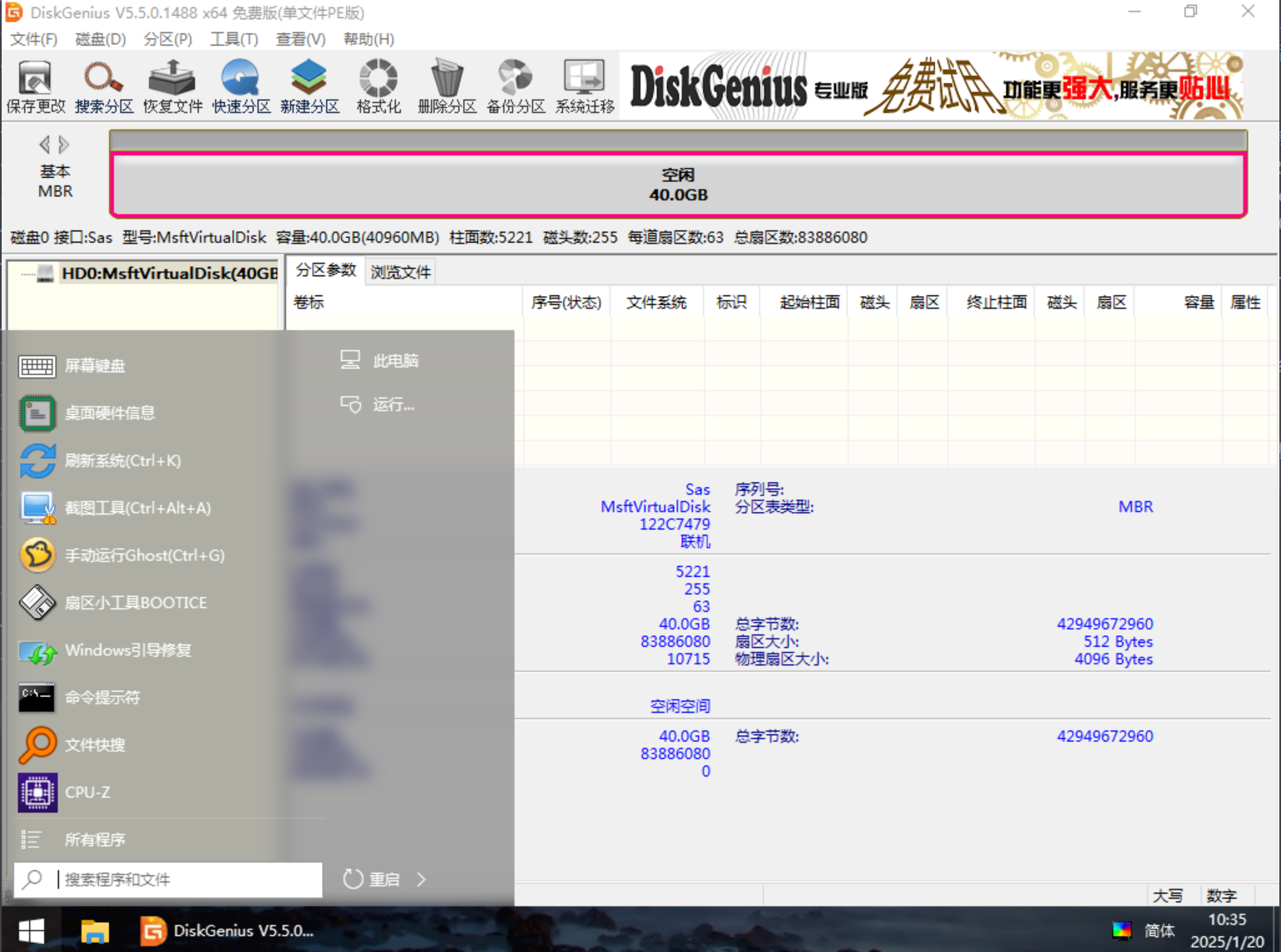
Task: Click the Search Partitions (搜索分区) magnifier icon
Action: tap(104, 86)
